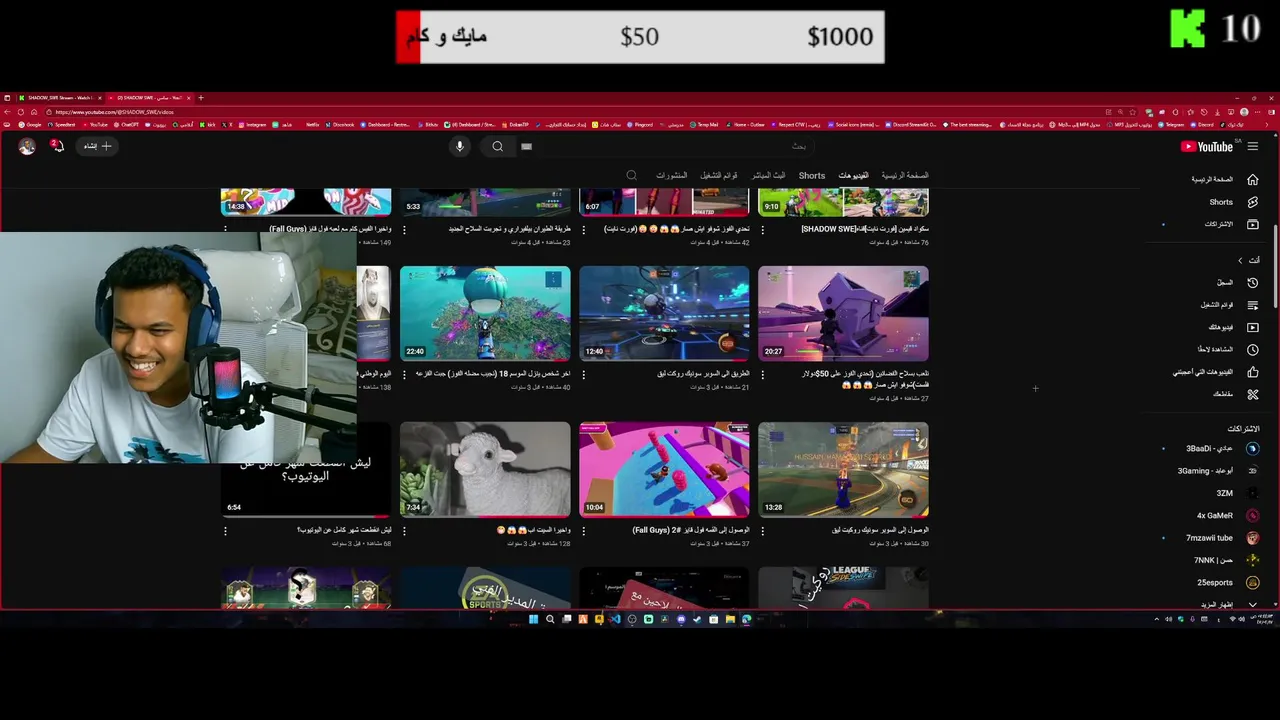
Task: Switch to Playlists channel tab
Action: point(719,175)
